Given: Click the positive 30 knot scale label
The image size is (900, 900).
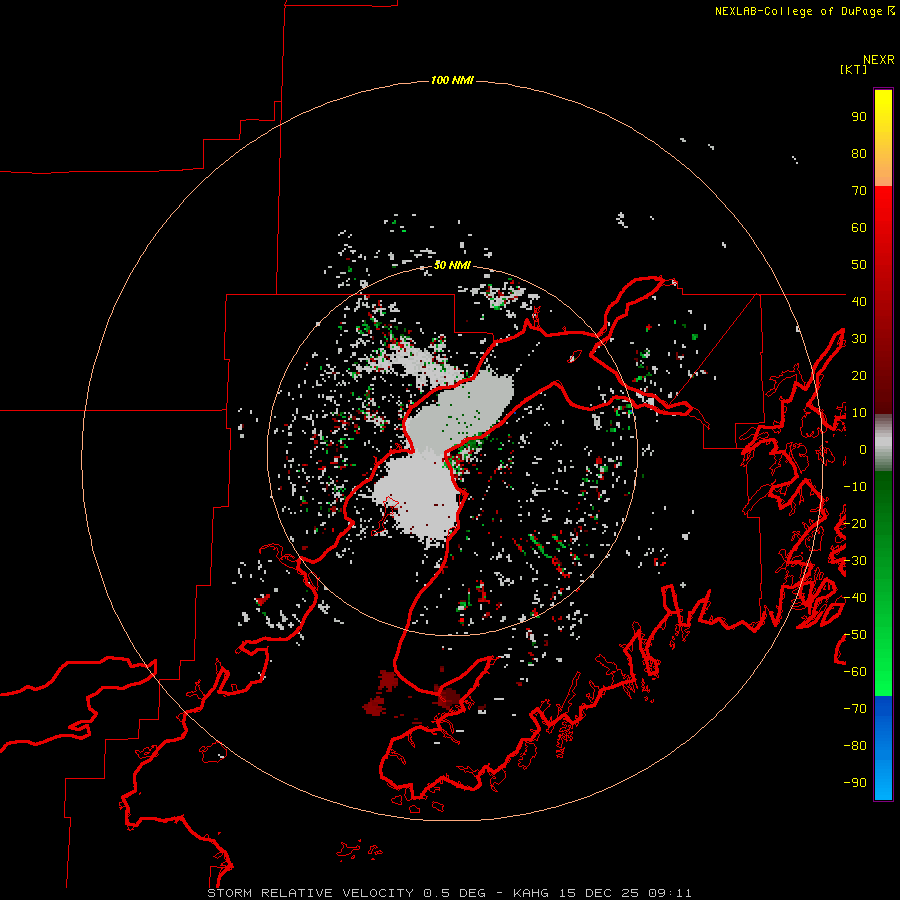Looking at the screenshot, I should (859, 339).
